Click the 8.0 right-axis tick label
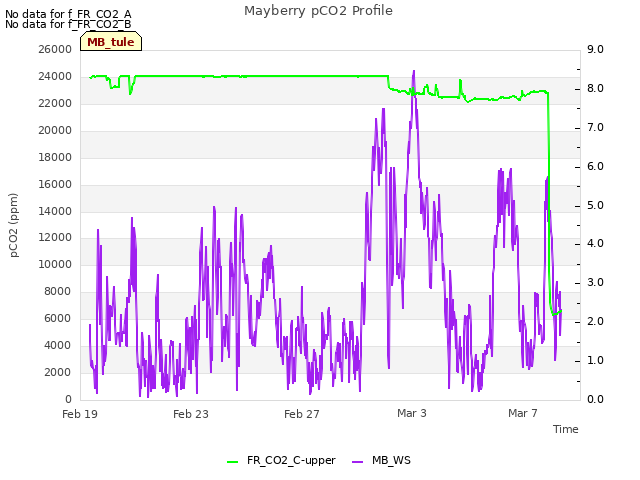Screen dimensions: 640x480 (595, 89)
